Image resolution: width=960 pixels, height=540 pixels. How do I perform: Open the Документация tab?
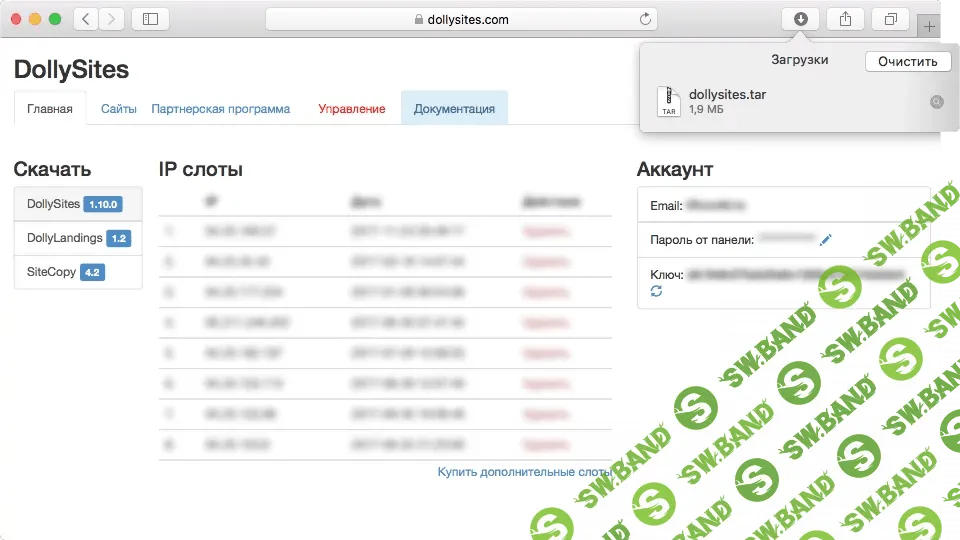pyautogui.click(x=454, y=108)
